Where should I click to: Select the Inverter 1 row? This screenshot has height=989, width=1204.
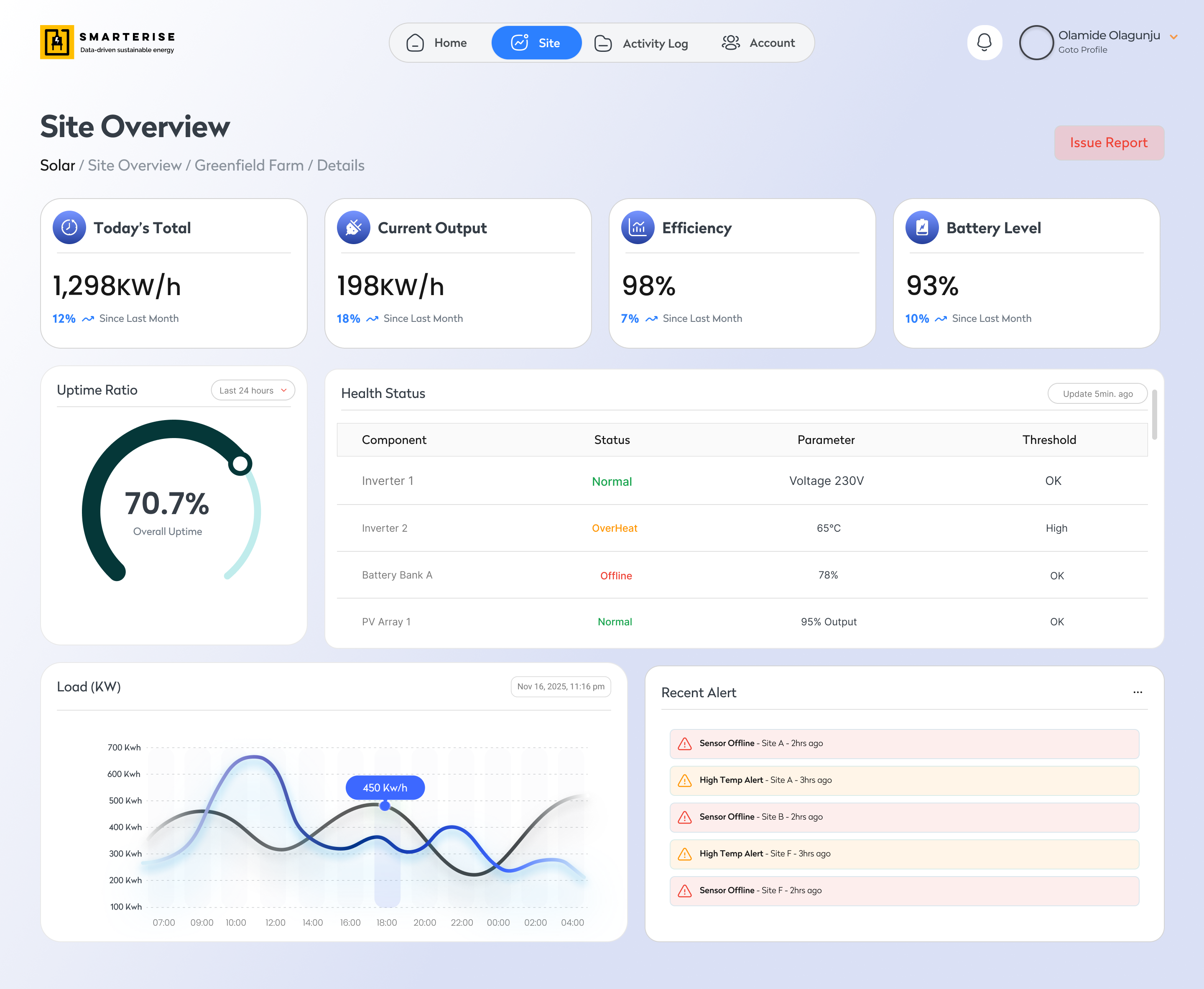742,481
